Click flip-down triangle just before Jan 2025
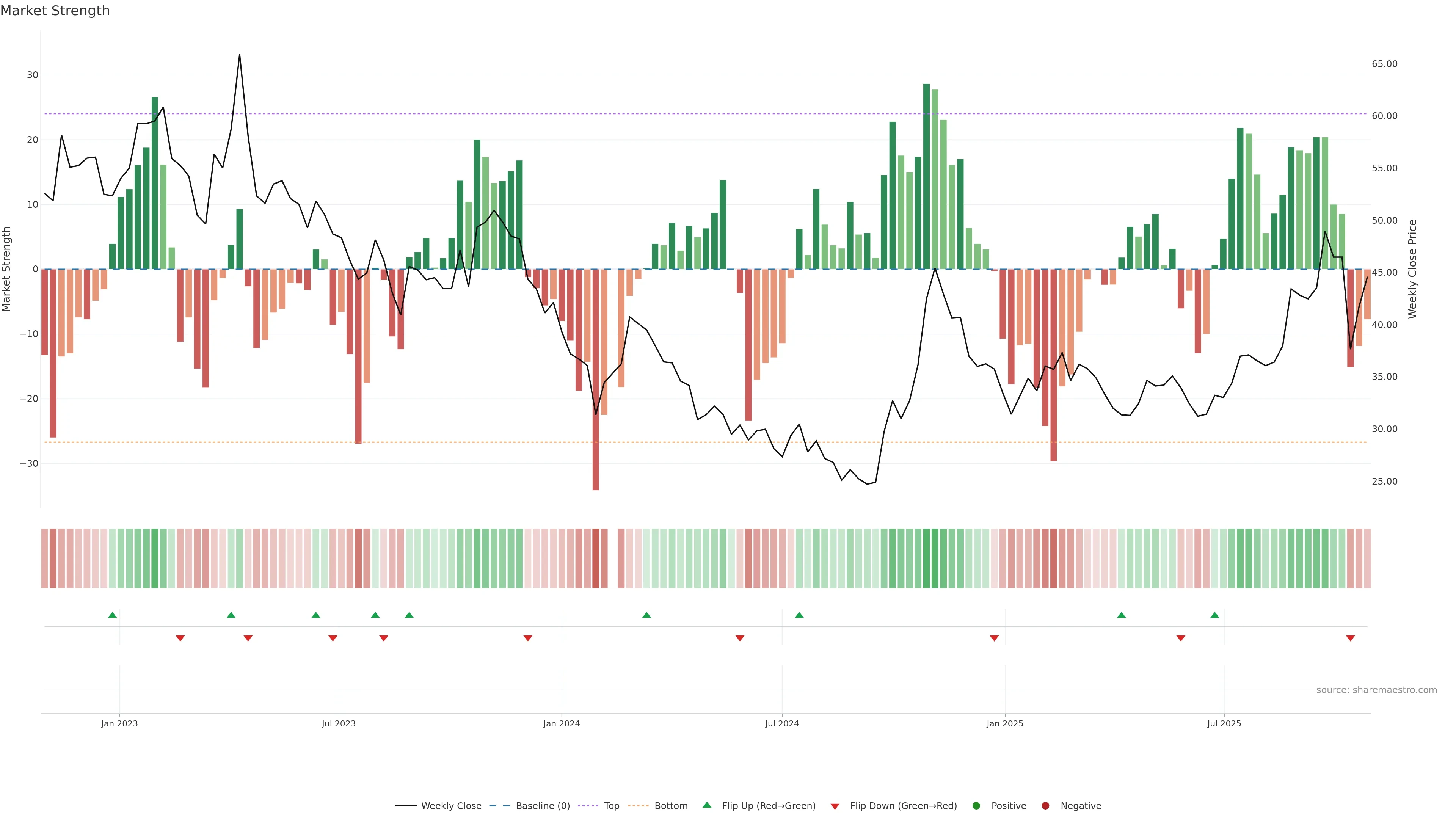The width and height of the screenshot is (1456, 819). point(994,638)
